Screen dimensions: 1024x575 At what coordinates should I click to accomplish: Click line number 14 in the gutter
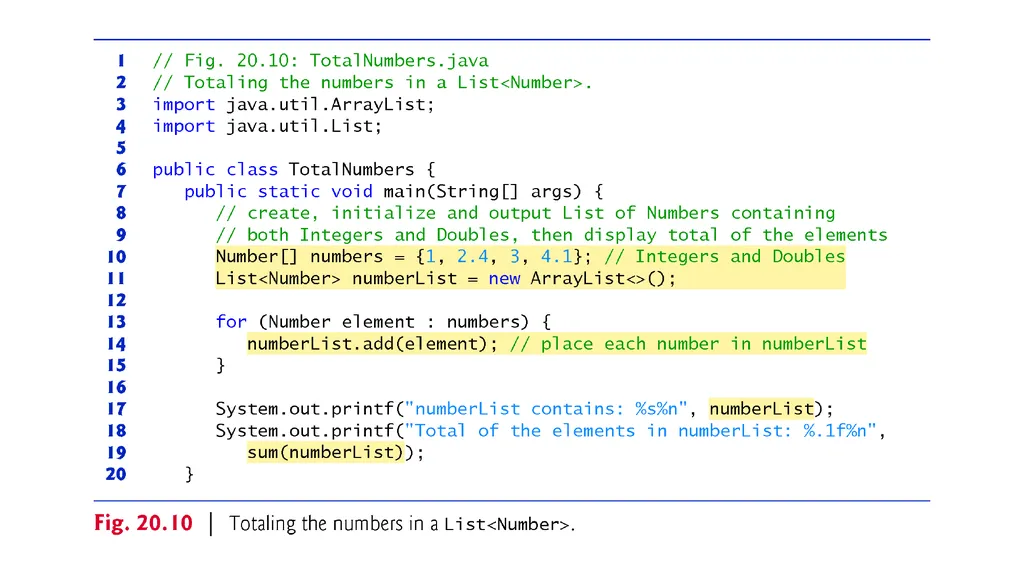(x=116, y=344)
